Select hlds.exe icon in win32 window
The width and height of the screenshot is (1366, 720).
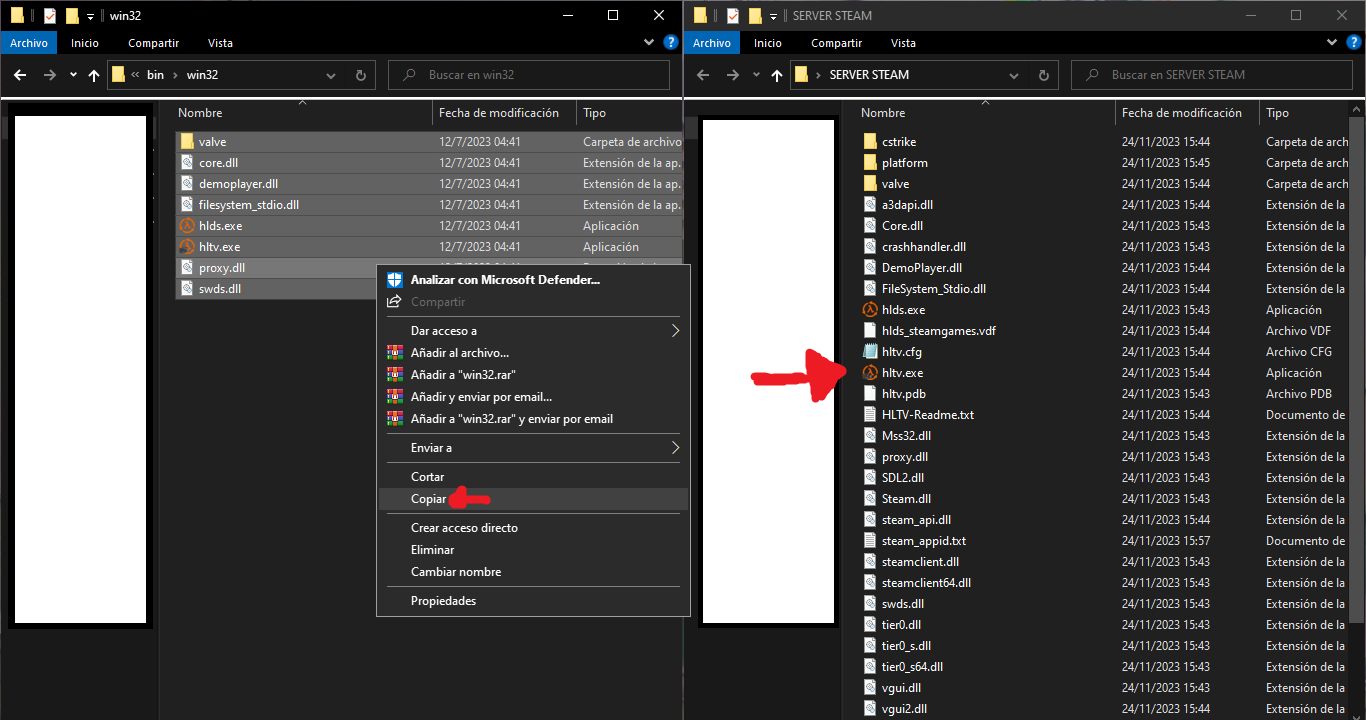[x=187, y=226]
